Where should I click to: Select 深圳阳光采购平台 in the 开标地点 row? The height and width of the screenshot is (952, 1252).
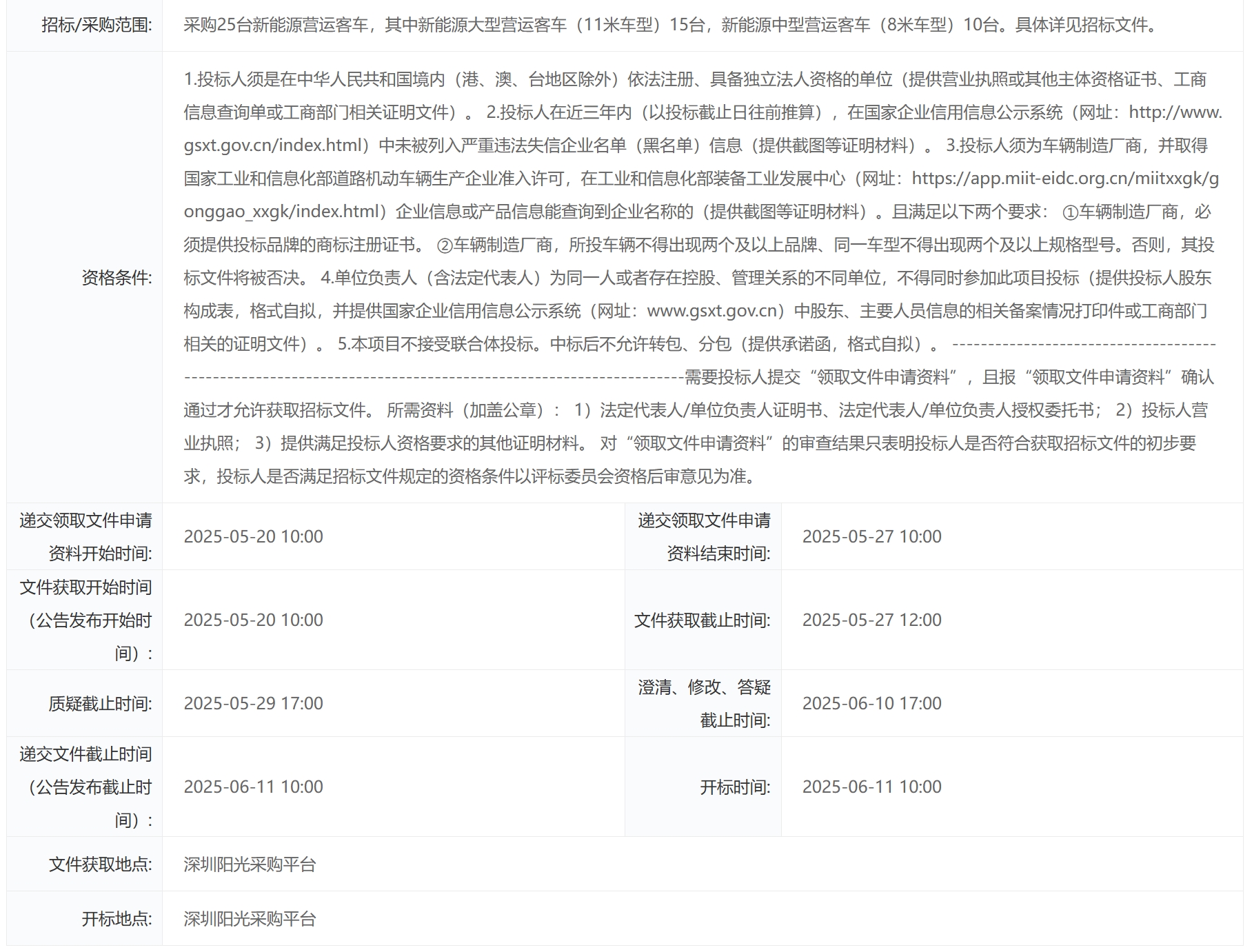pyautogui.click(x=250, y=919)
